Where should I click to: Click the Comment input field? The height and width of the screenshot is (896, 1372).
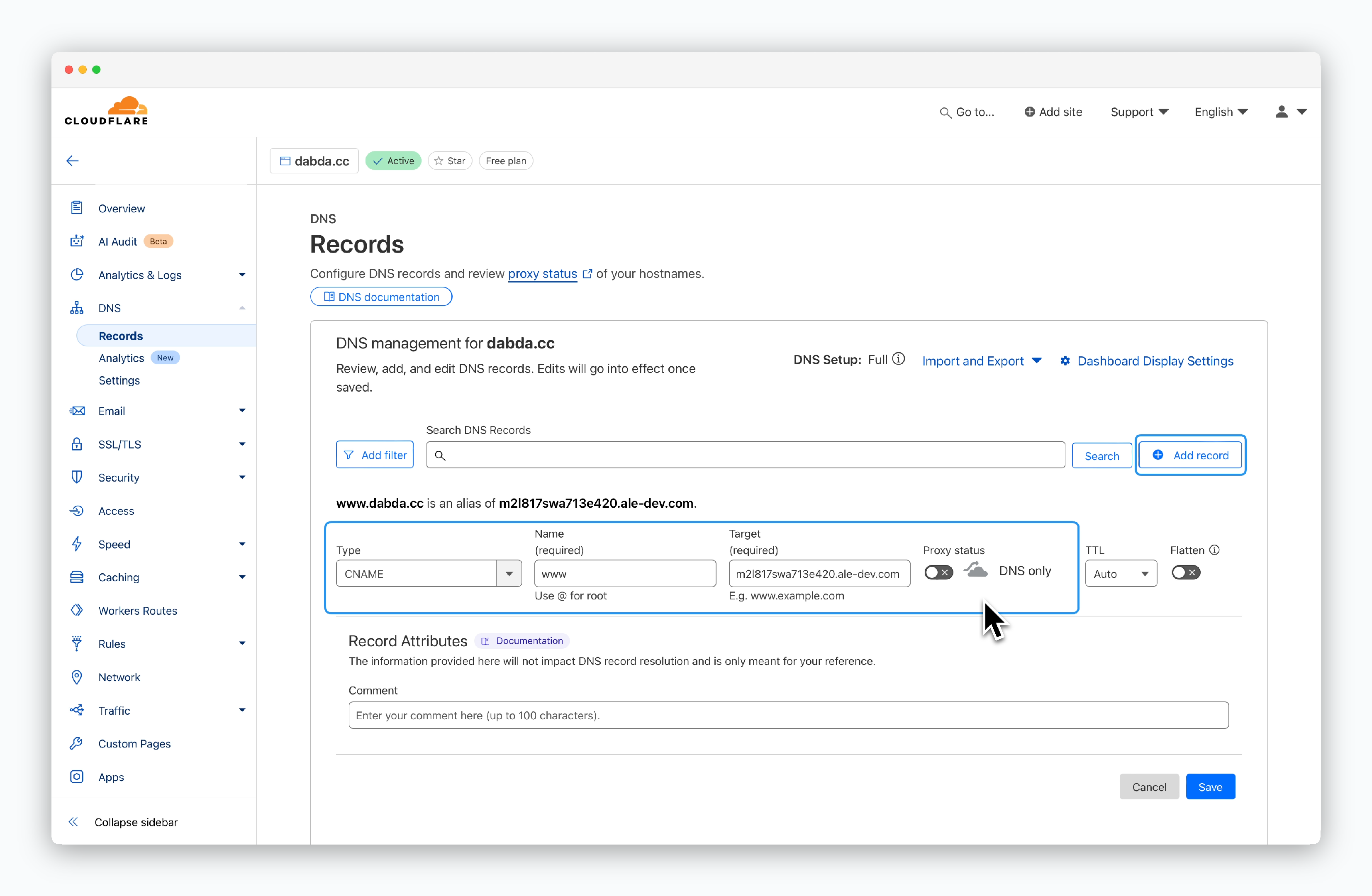789,715
